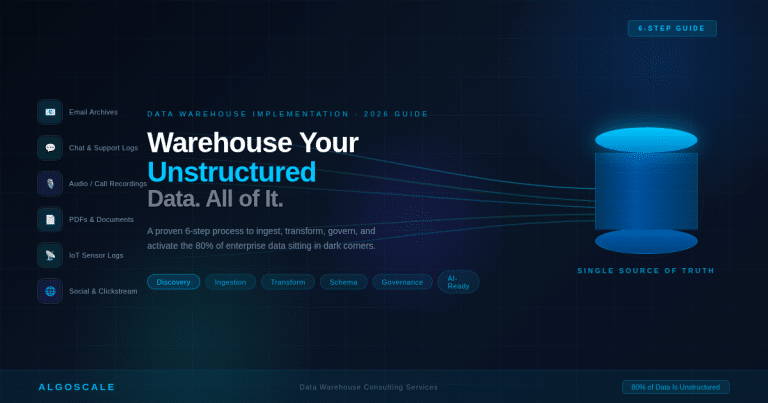Click the IoT Sensor Logs satellite icon
The height and width of the screenshot is (403, 768).
[50, 255]
